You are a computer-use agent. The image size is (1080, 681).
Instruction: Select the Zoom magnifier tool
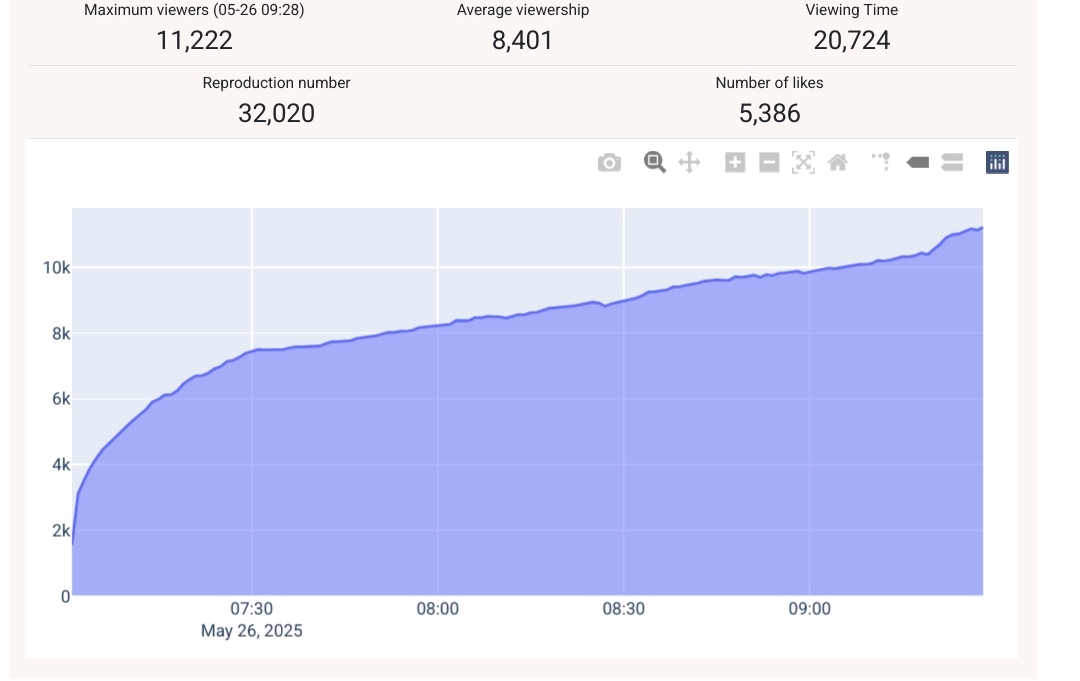(x=654, y=163)
